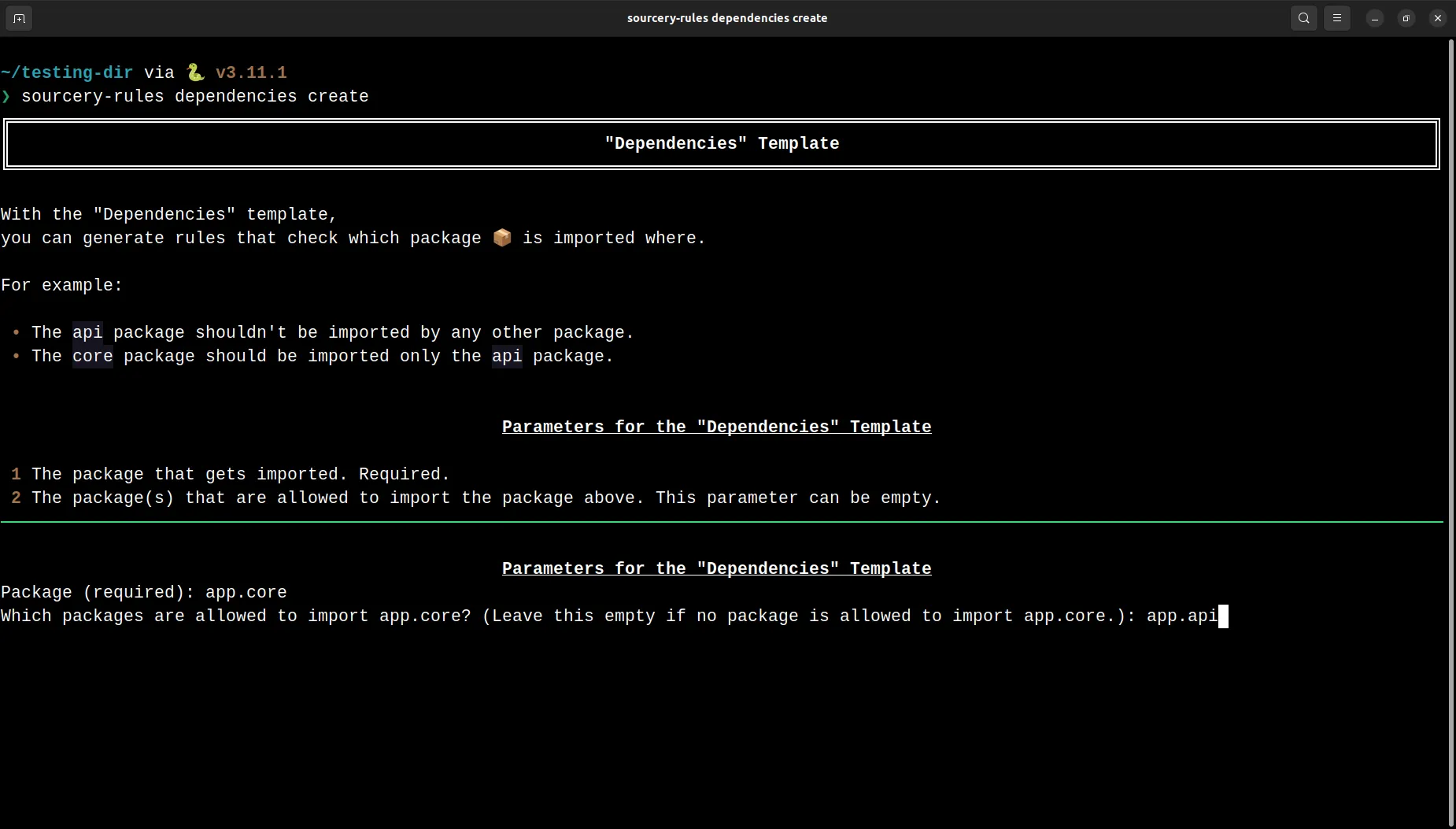Click the snake icon next to v3.11.1
1456x829 pixels.
(194, 72)
